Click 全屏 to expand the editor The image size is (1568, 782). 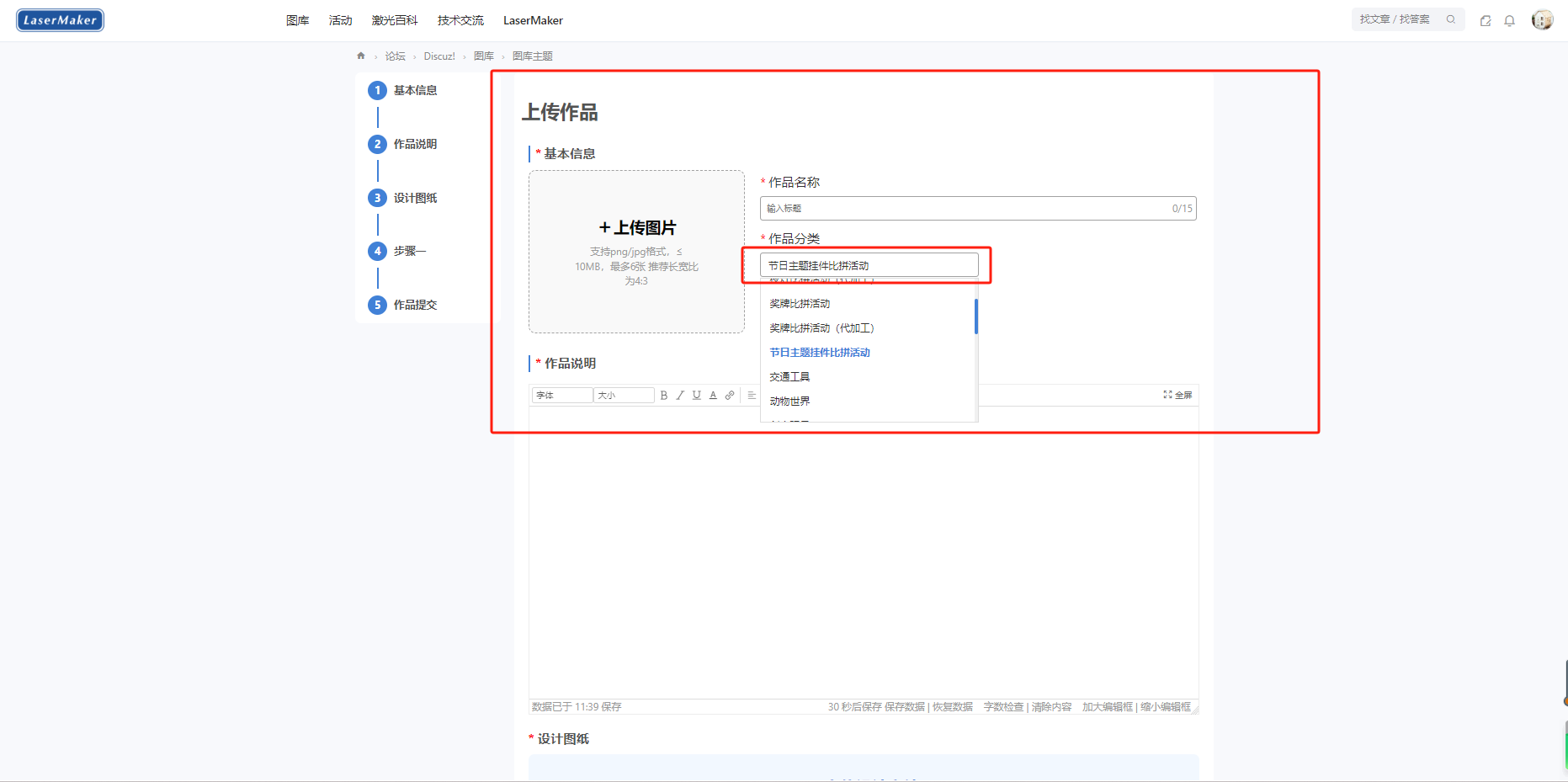pyautogui.click(x=1177, y=395)
